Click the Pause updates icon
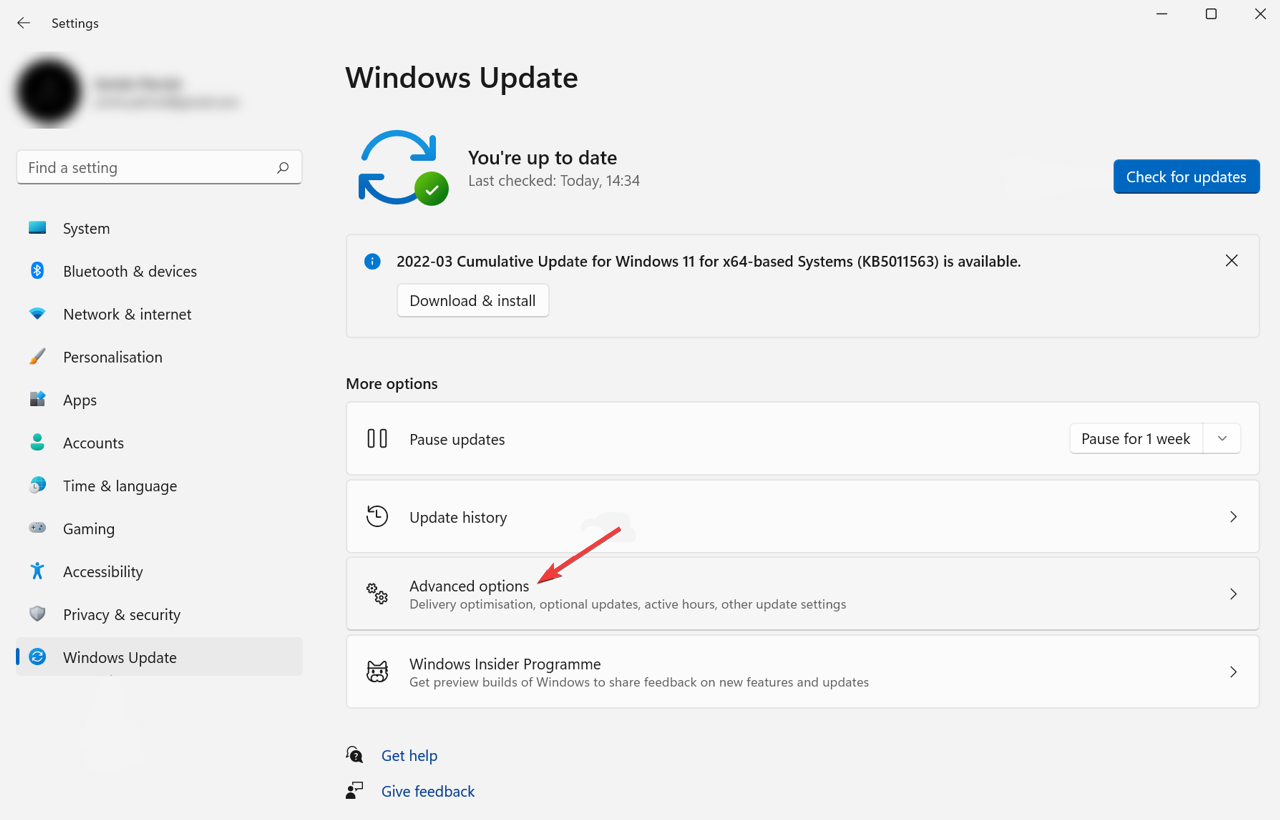This screenshot has width=1280, height=820. click(x=377, y=438)
